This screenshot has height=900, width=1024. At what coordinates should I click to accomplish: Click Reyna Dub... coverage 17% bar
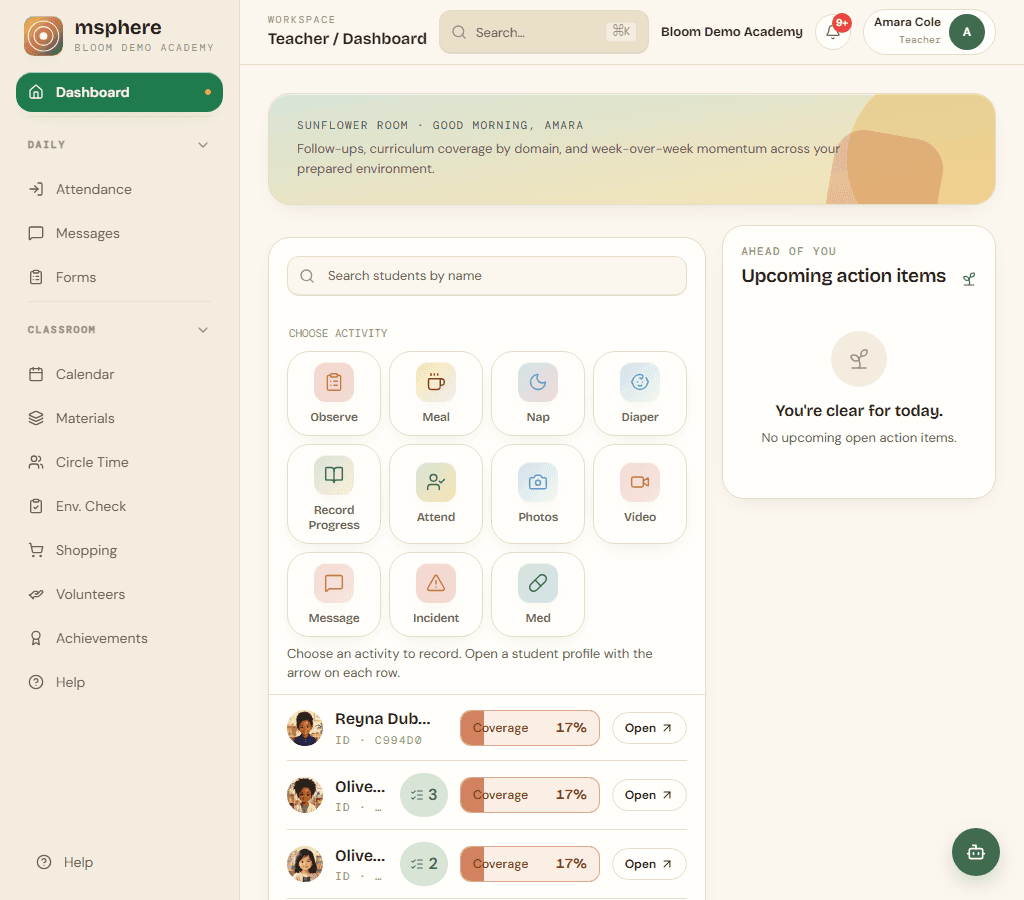530,728
